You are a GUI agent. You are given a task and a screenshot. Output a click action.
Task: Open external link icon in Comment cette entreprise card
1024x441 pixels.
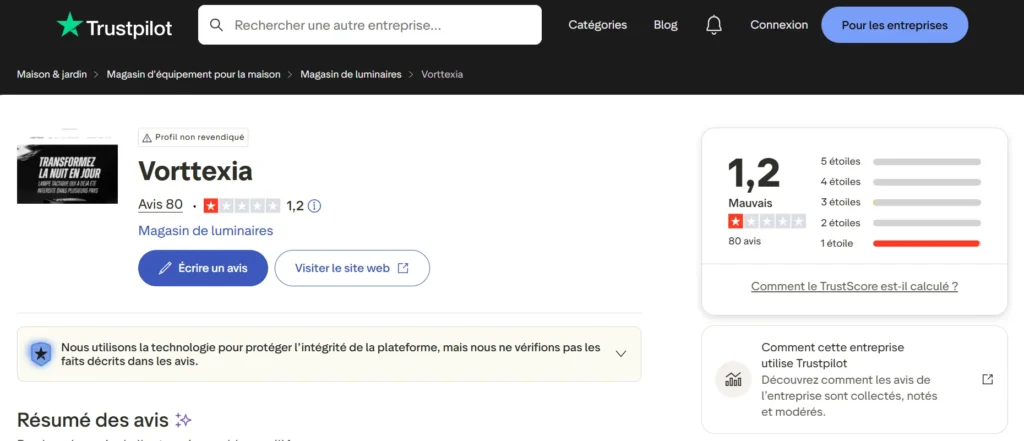tap(987, 379)
